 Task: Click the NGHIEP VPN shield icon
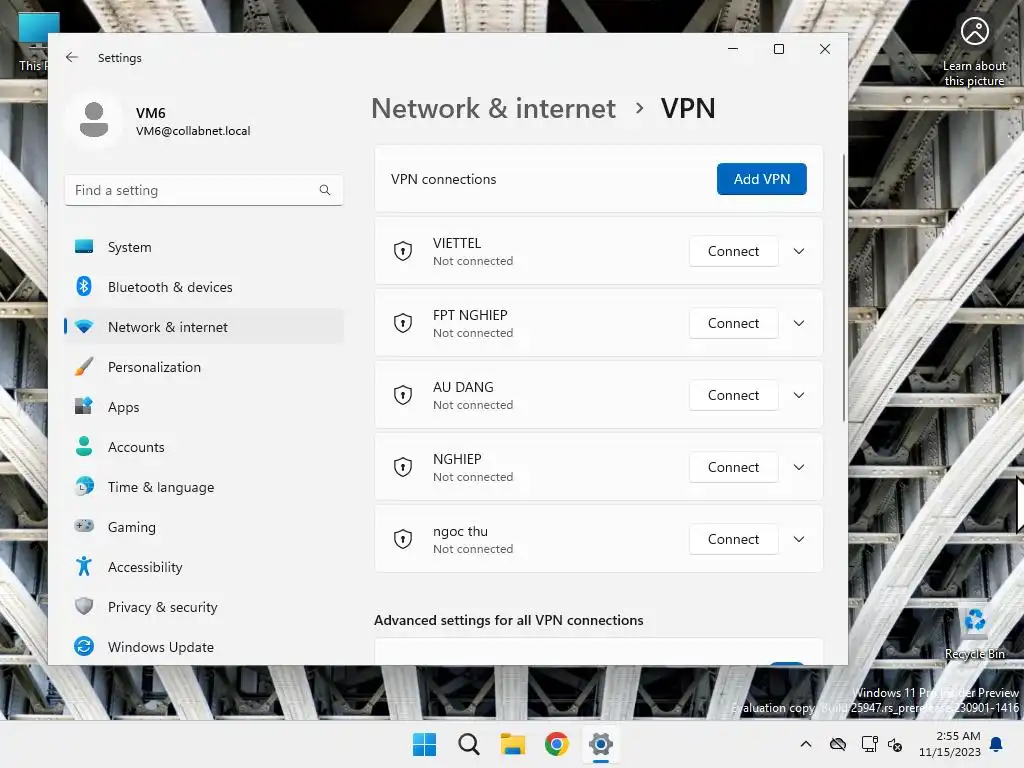click(403, 466)
